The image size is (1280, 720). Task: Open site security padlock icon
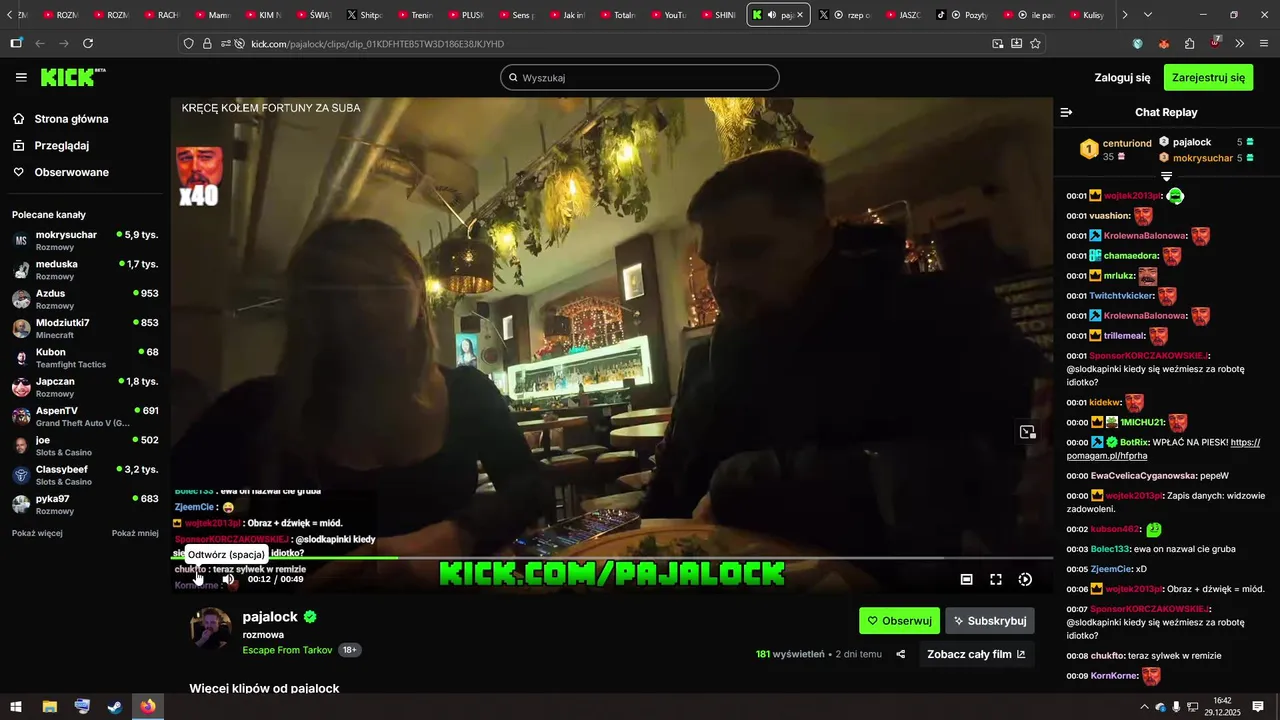point(207,43)
